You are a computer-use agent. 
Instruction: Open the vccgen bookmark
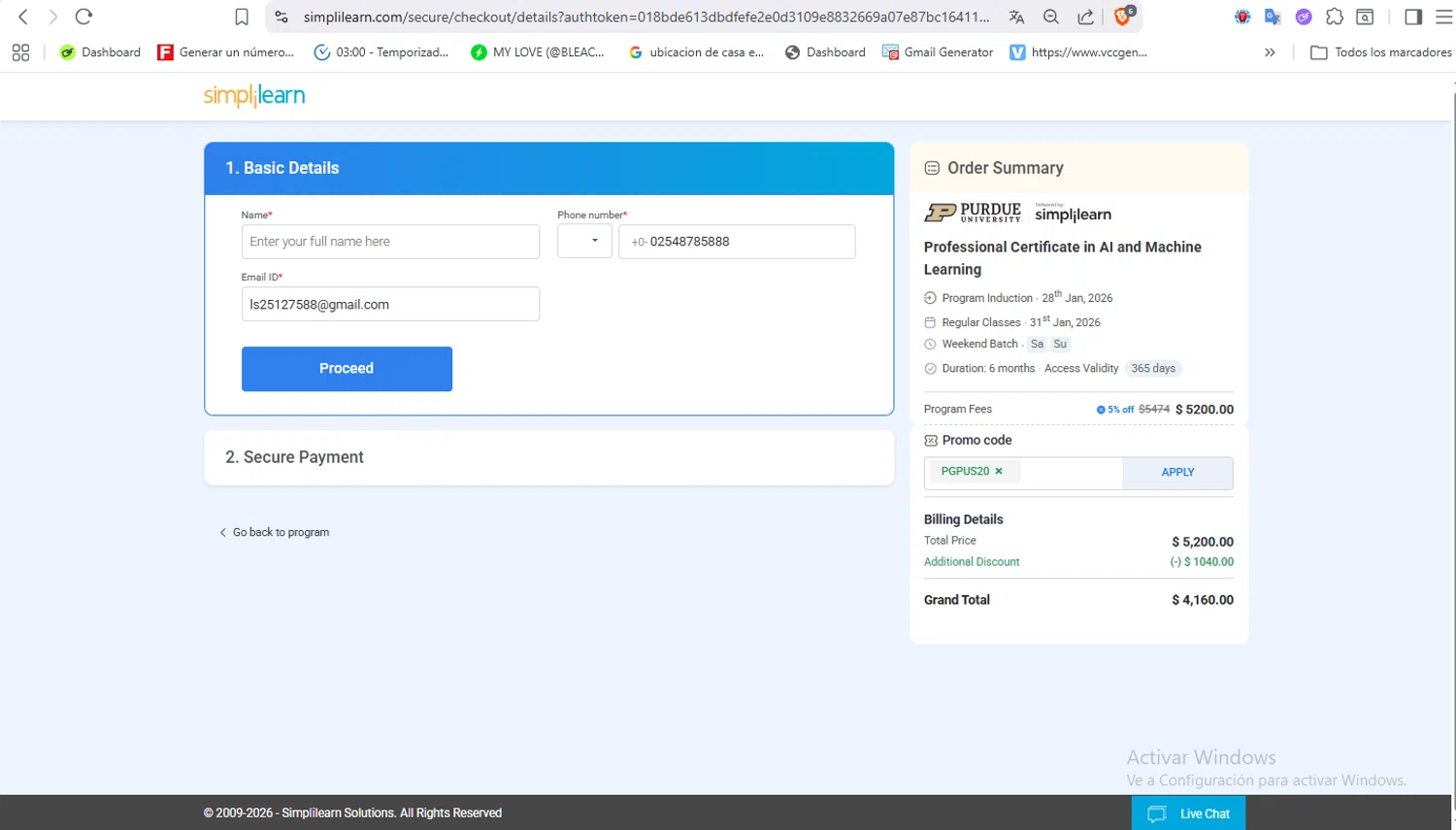click(1078, 52)
